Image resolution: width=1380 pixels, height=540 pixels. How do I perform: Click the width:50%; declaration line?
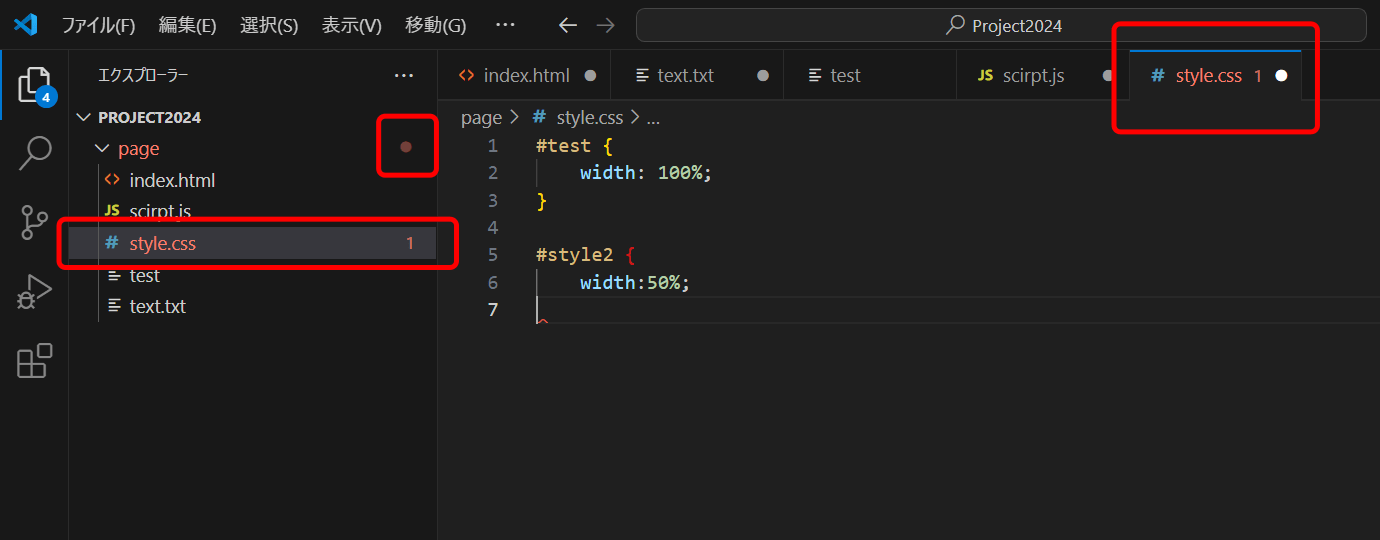click(x=635, y=283)
